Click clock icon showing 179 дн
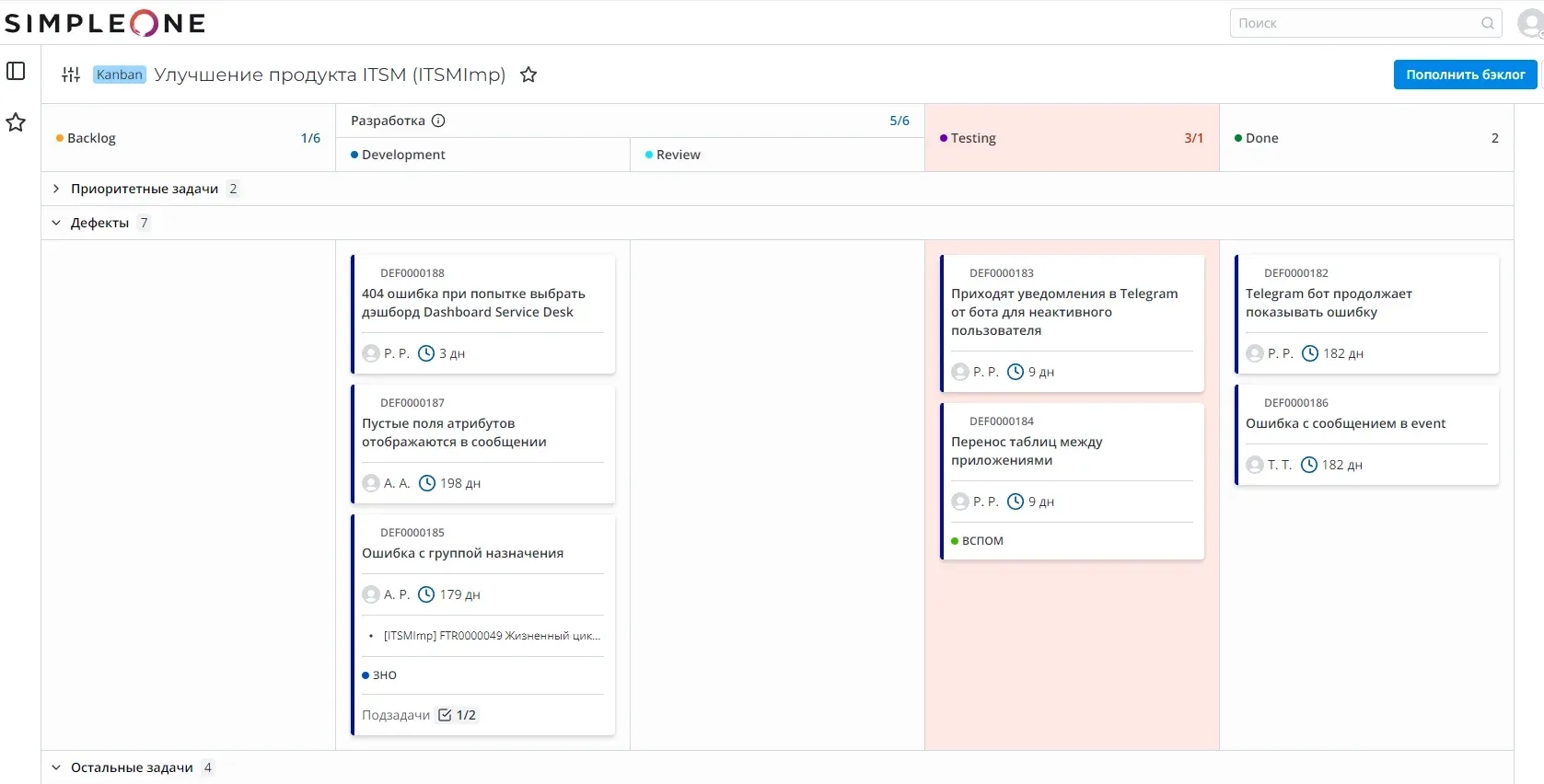1544x784 pixels. [x=426, y=594]
